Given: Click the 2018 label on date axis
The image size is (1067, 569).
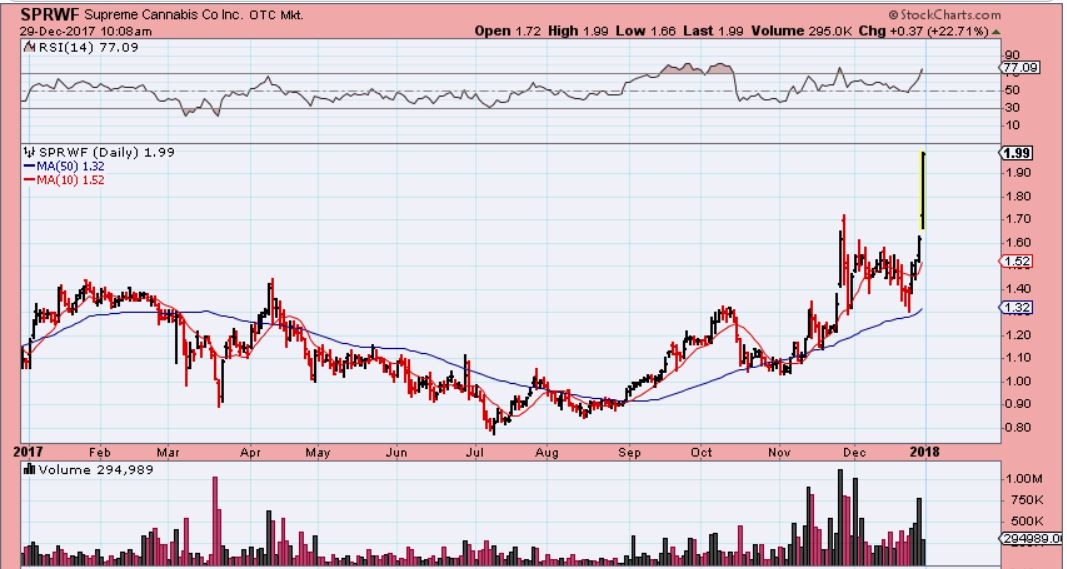Looking at the screenshot, I should (926, 451).
